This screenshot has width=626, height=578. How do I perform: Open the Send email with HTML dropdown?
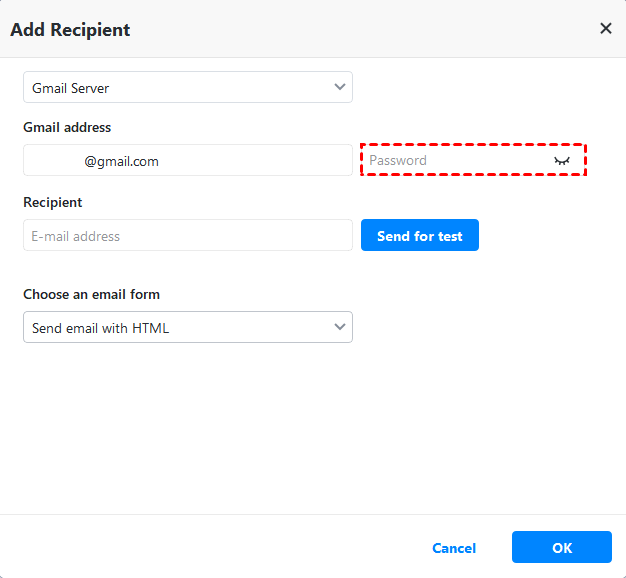(187, 328)
